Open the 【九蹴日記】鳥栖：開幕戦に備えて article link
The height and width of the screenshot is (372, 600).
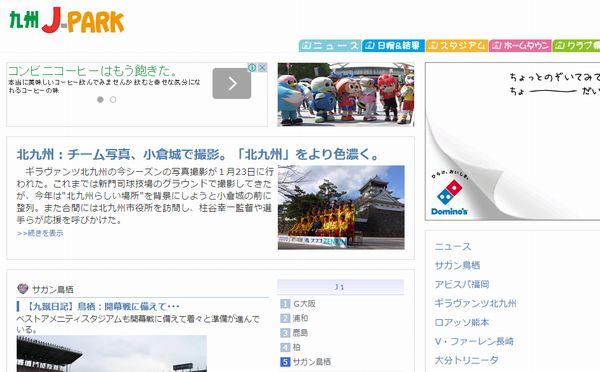tap(102, 306)
